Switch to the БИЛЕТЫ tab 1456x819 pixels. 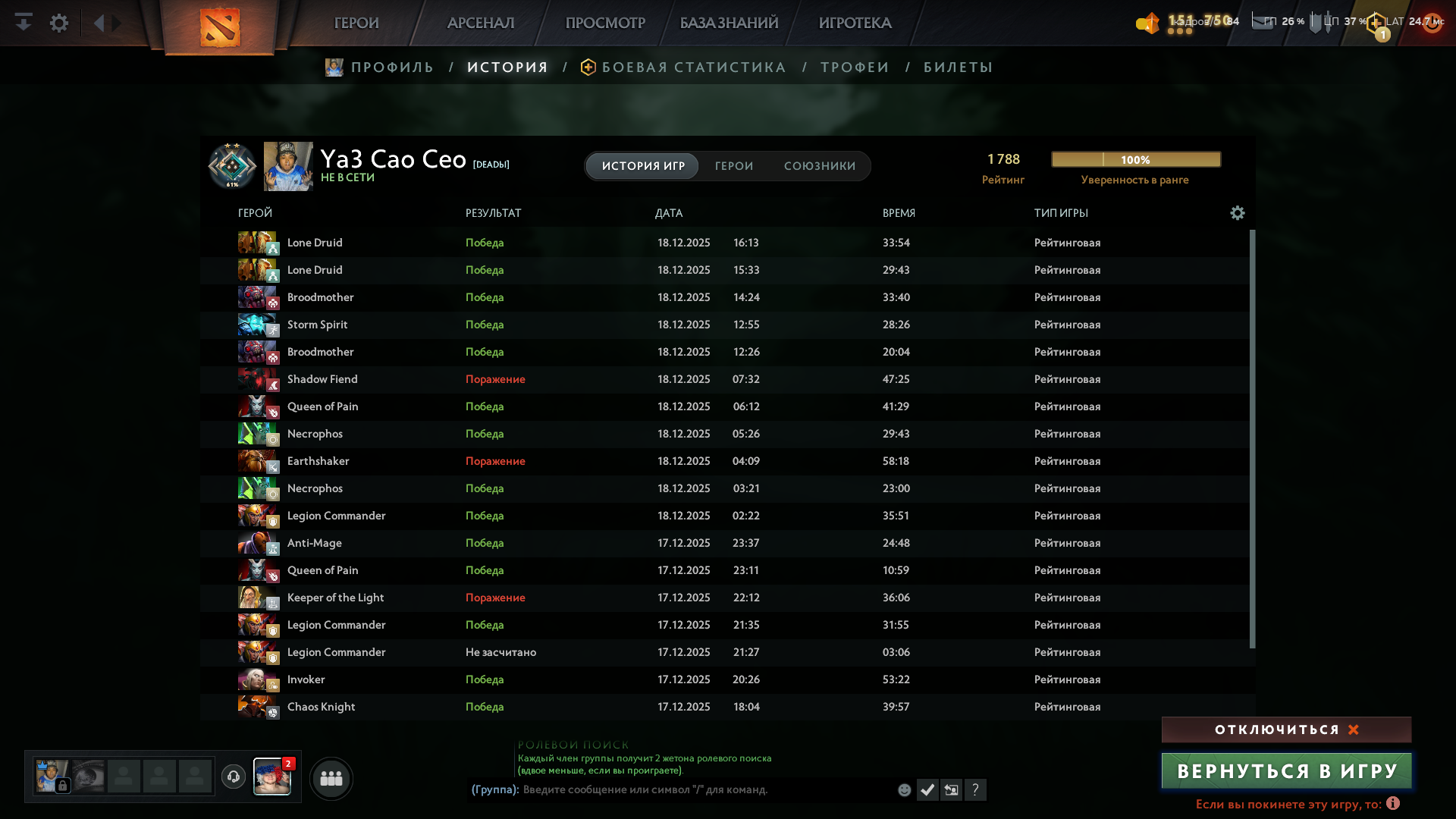click(x=958, y=67)
